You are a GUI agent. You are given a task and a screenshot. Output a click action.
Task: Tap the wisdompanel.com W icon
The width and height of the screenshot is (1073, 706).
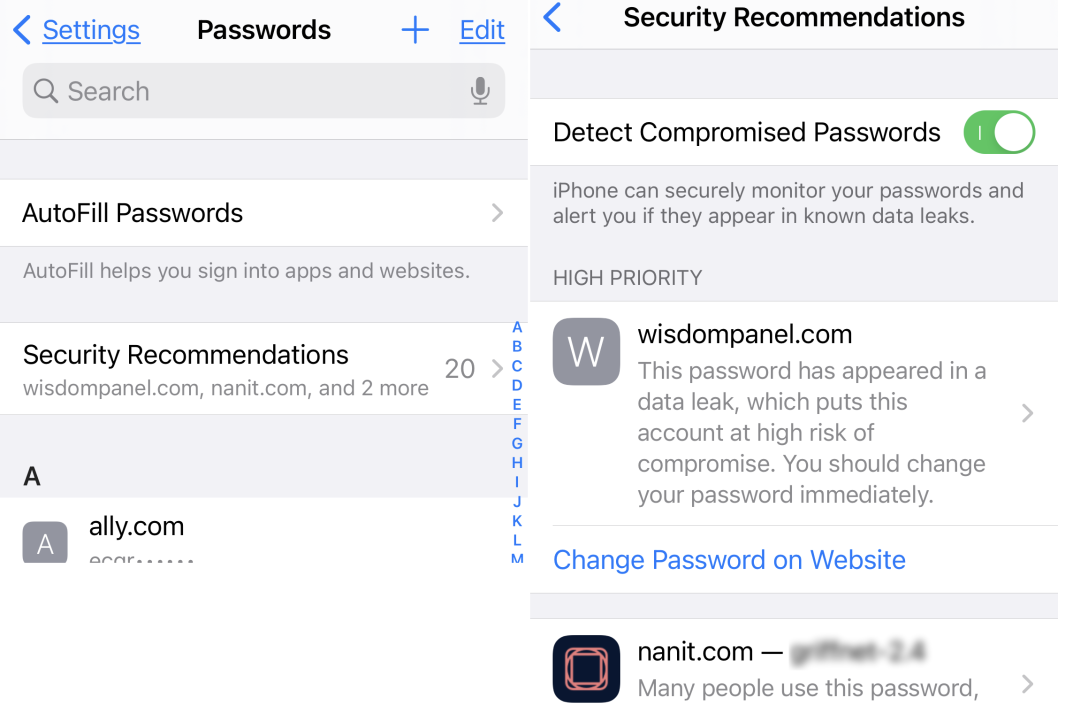586,351
